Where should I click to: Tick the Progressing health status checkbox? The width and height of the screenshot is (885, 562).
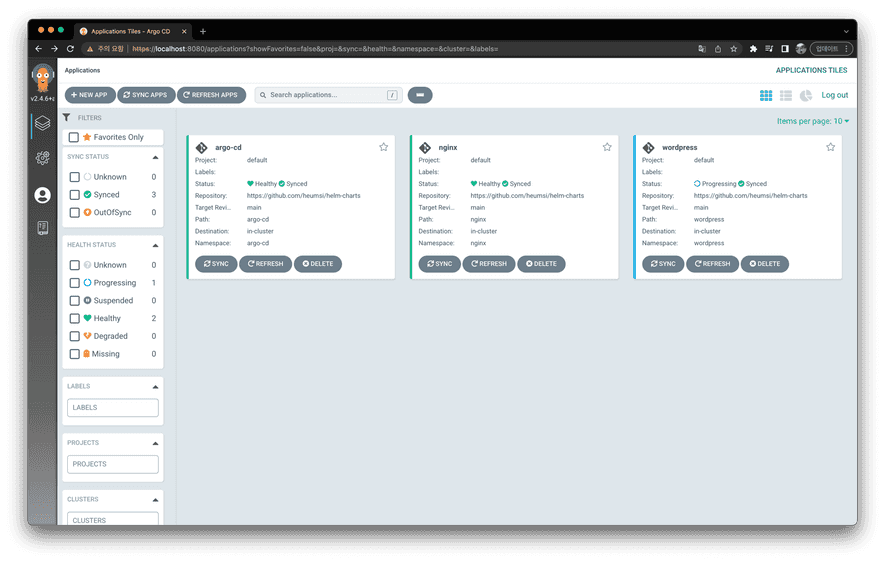[x=74, y=283]
